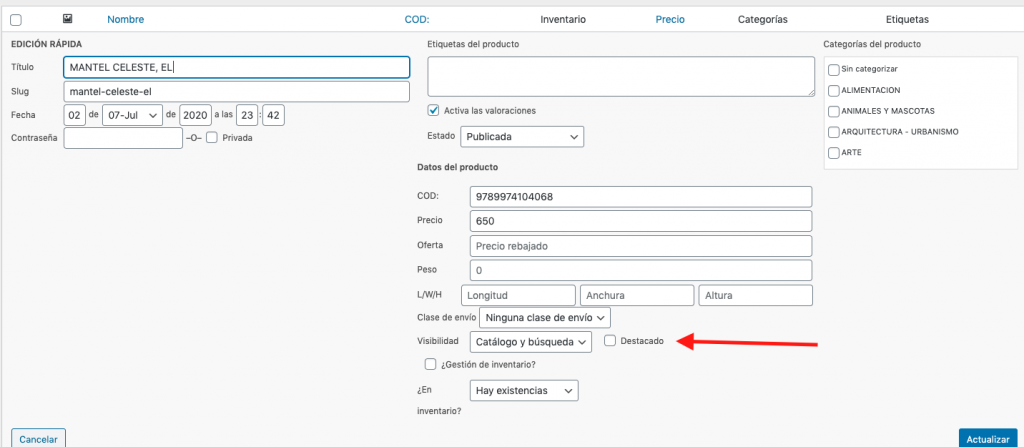Enable the Destacado checkbox

(x=609, y=340)
